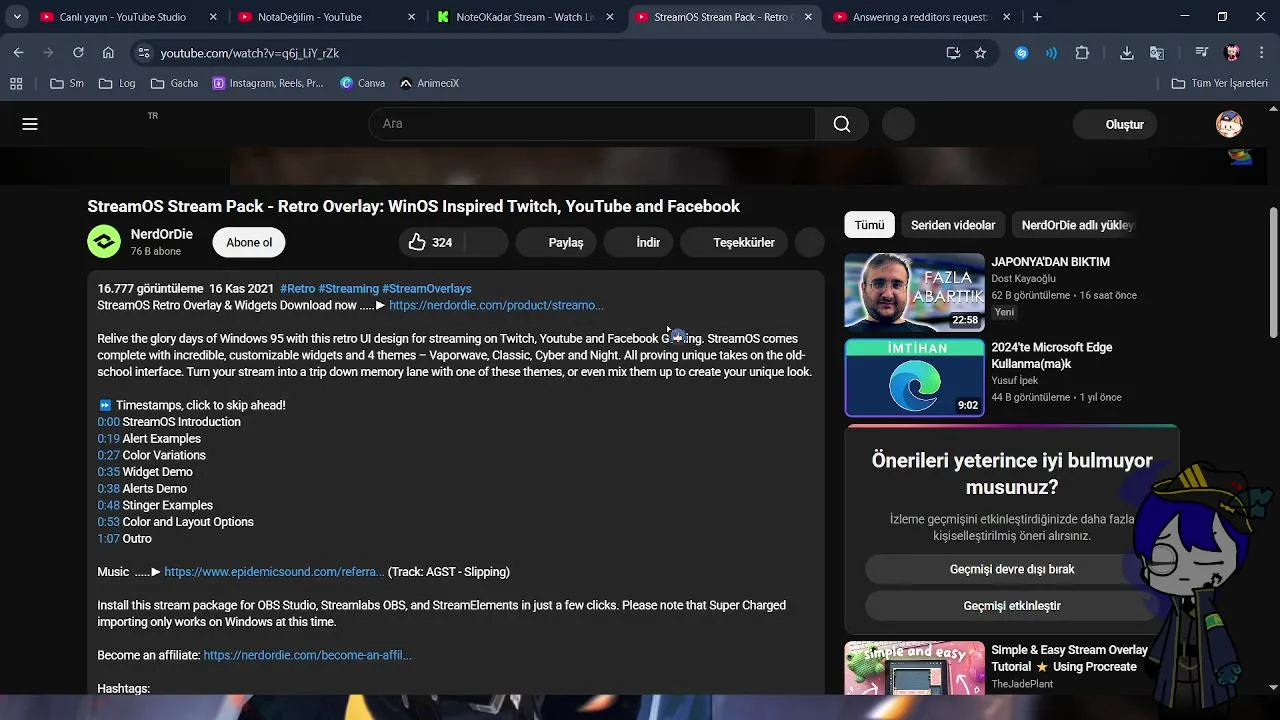
Task: Open JAPONYA'DAN BIKTIM video thumbnail
Action: [x=914, y=292]
